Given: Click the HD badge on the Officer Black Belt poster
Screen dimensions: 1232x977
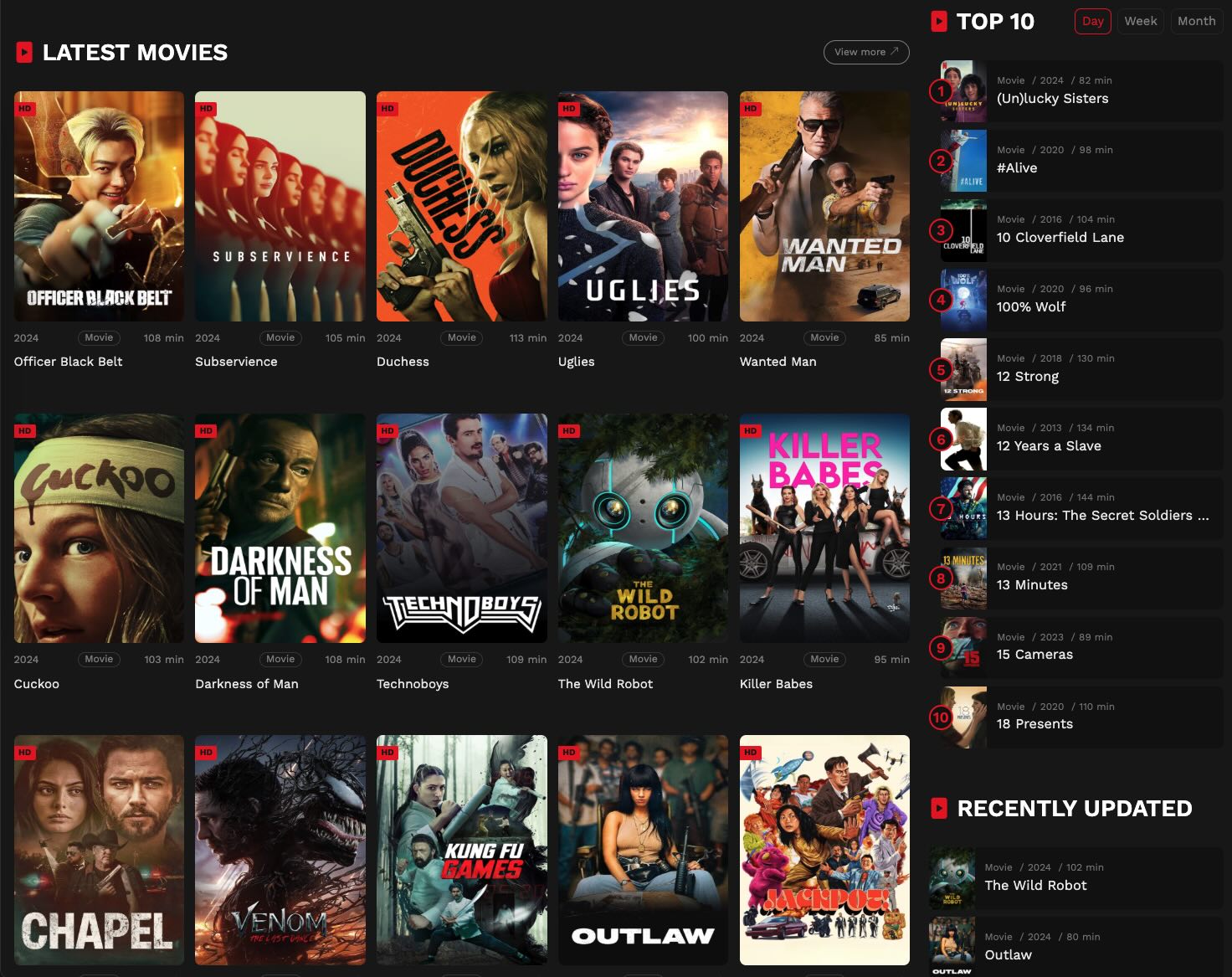Looking at the screenshot, I should coord(25,109).
